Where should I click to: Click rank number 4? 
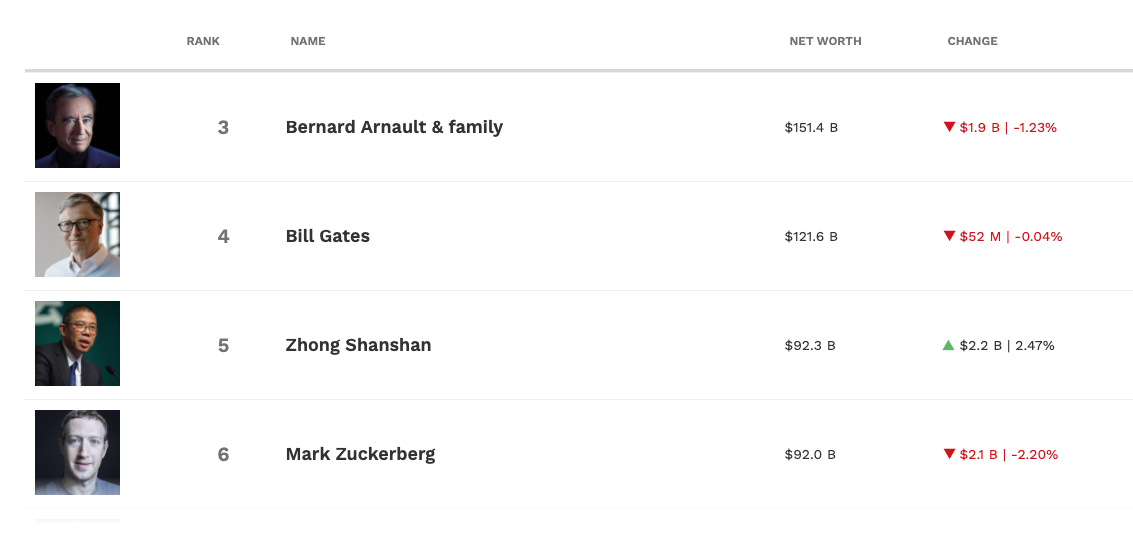point(223,236)
